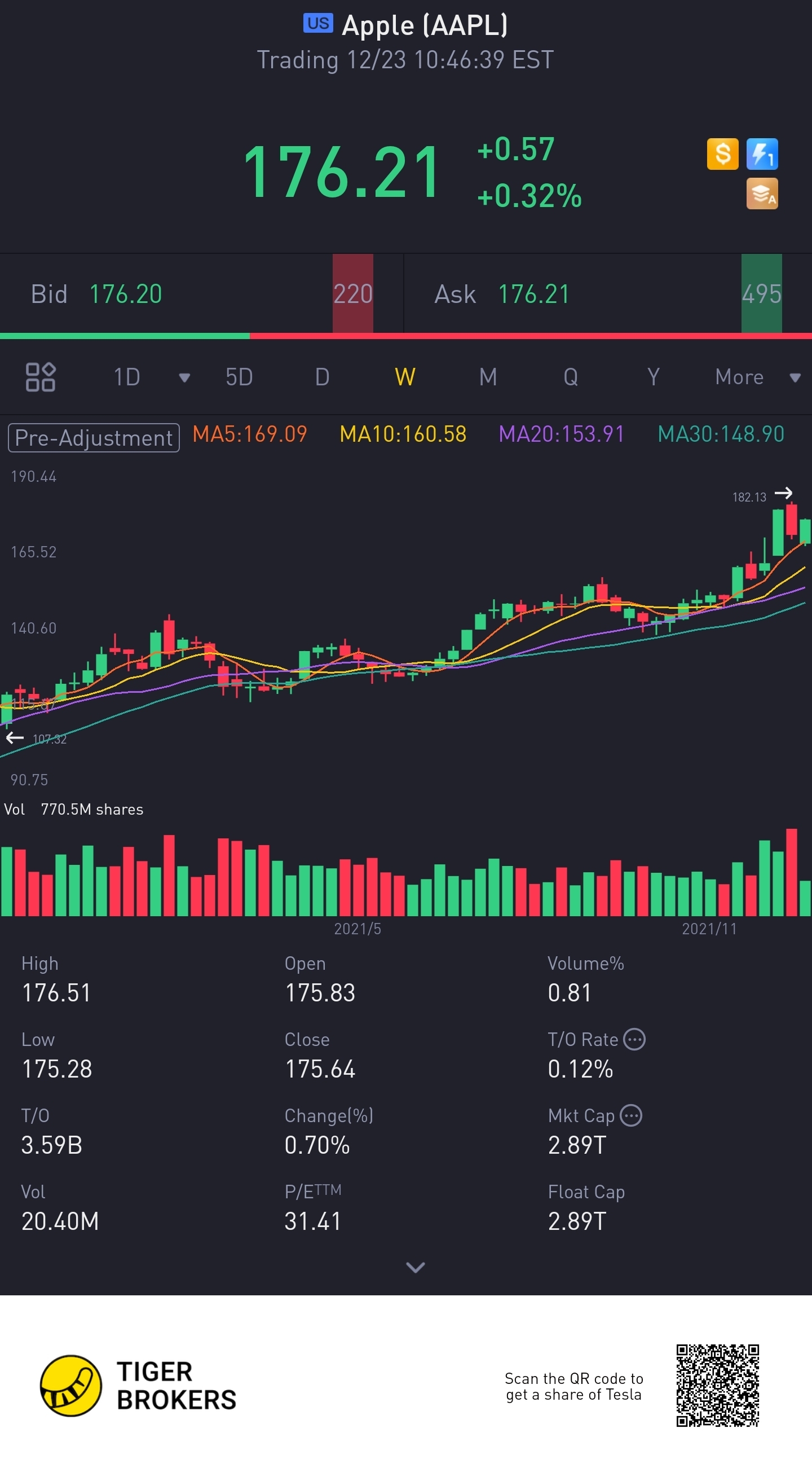The image size is (812, 1477).
Task: Tap the left arrow at 107.32 low
Action: 15,738
